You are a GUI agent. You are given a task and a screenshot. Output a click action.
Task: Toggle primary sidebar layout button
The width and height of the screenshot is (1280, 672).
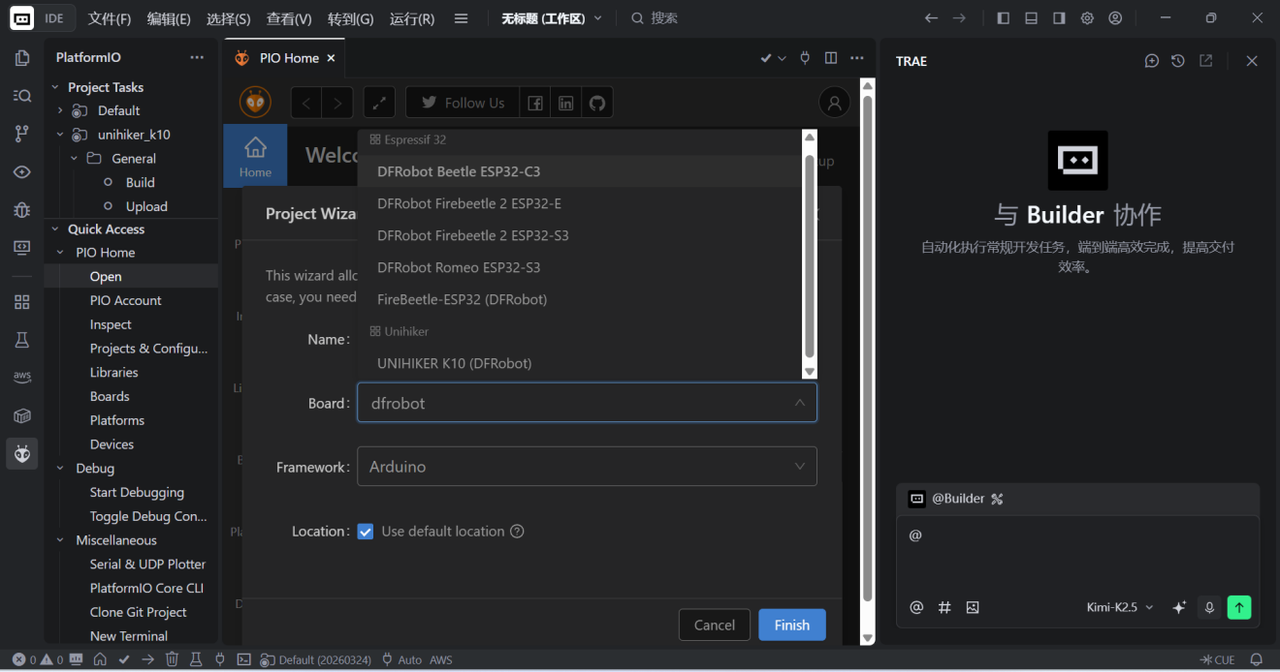[1003, 18]
